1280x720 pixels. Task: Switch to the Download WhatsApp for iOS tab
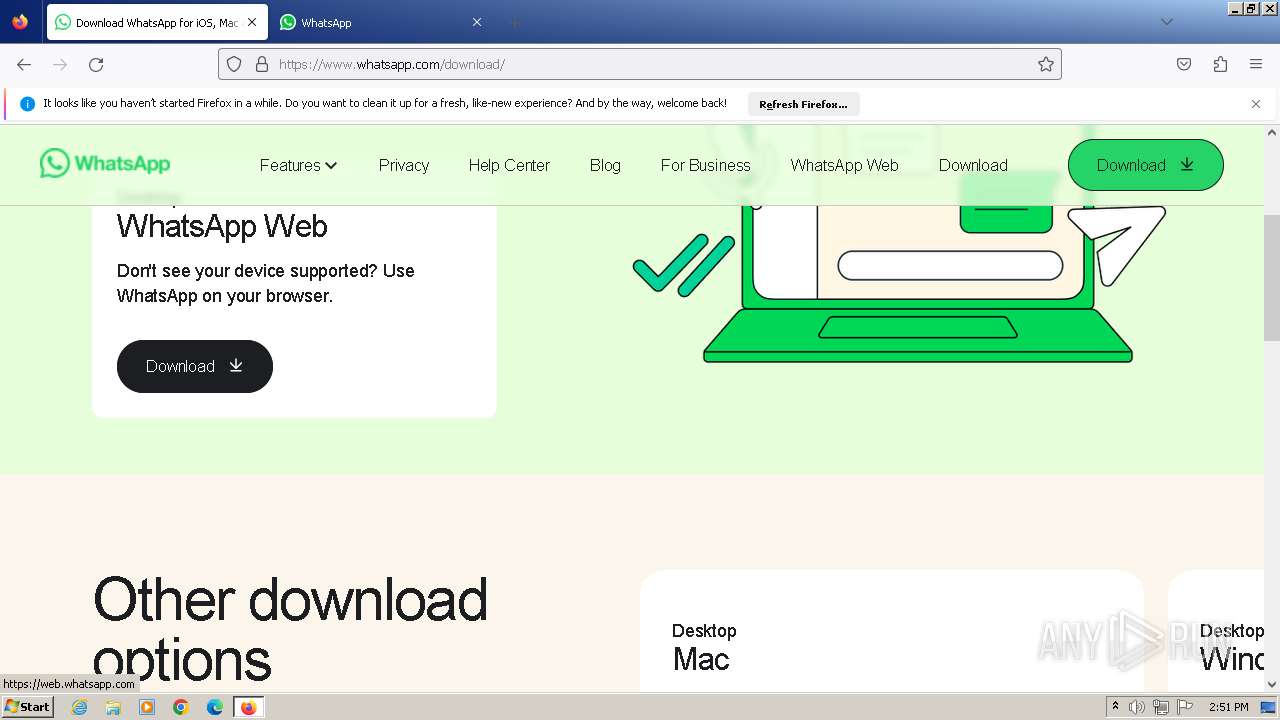click(x=157, y=22)
